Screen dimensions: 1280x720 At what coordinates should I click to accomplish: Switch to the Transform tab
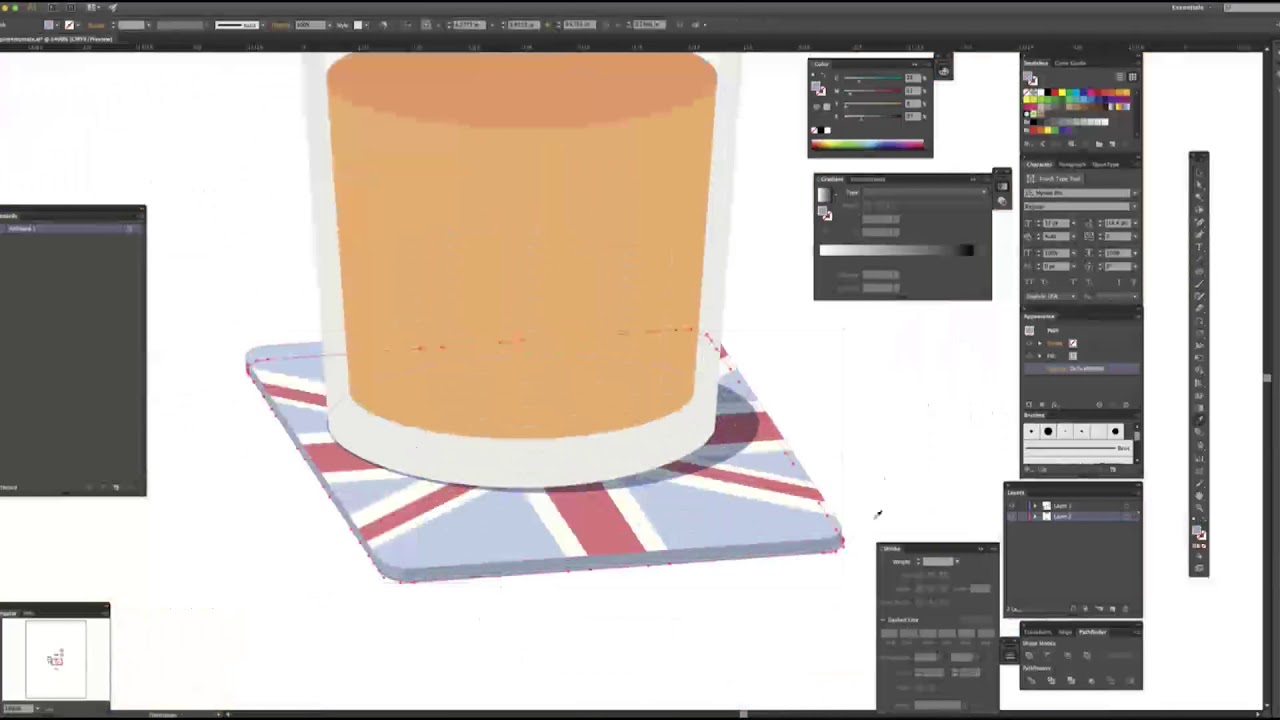(1038, 632)
